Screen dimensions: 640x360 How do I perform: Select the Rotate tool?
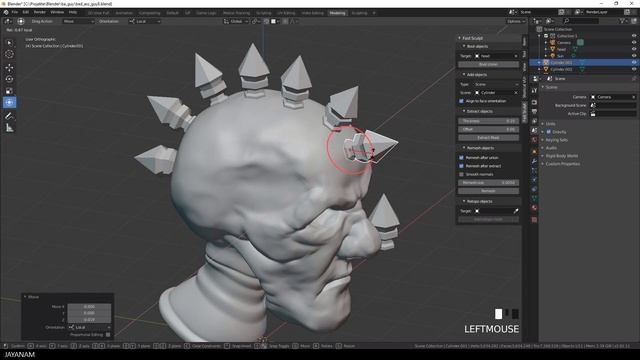(x=9, y=79)
